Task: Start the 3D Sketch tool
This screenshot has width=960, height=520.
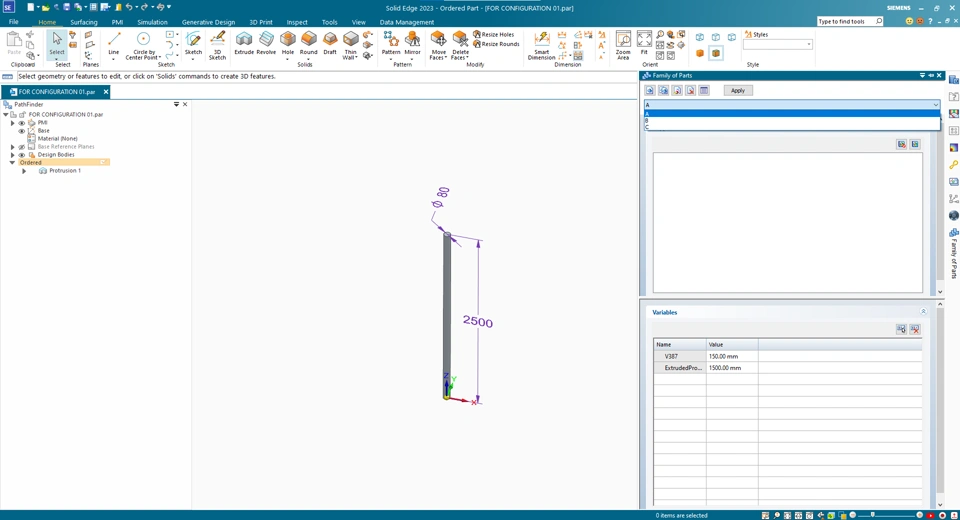Action: pos(217,46)
